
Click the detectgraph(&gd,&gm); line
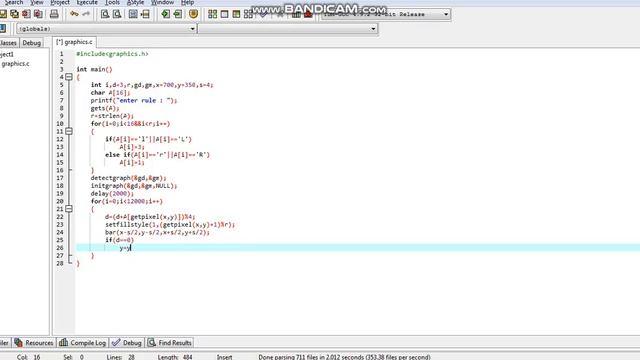(x=129, y=178)
